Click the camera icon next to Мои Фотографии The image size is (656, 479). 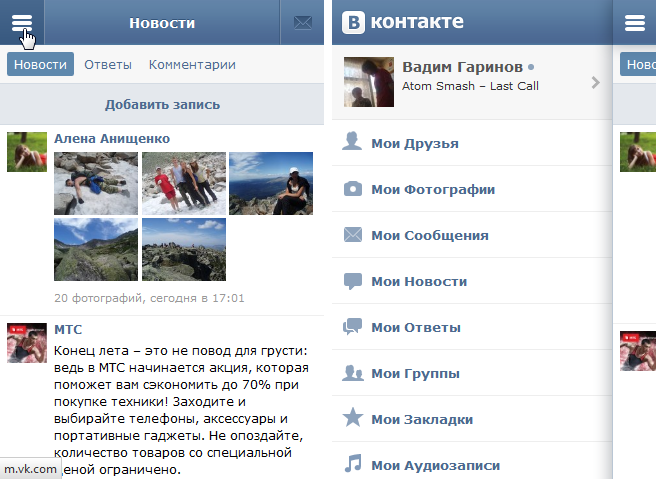(353, 189)
